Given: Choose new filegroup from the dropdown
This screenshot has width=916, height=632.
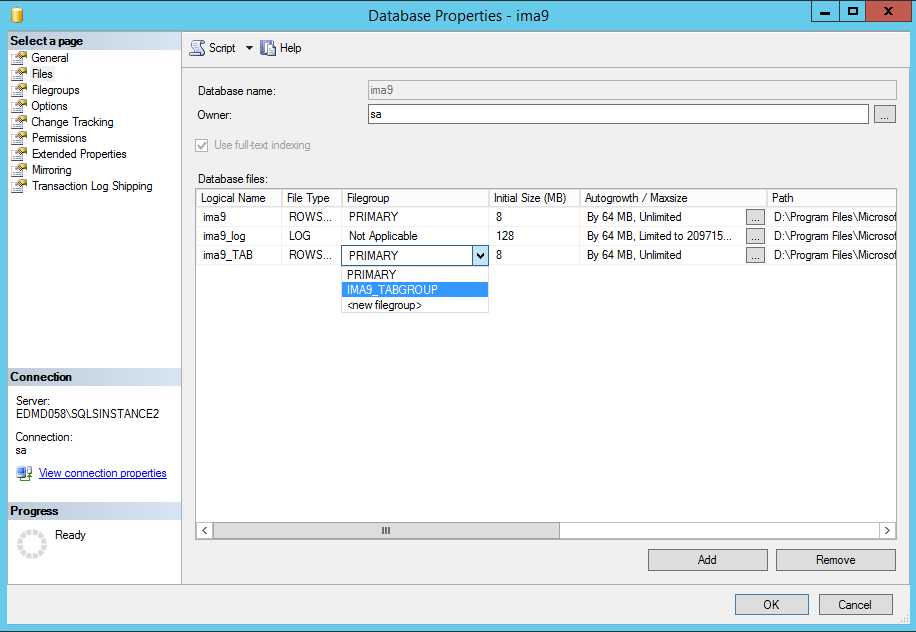Looking at the screenshot, I should tap(415, 305).
